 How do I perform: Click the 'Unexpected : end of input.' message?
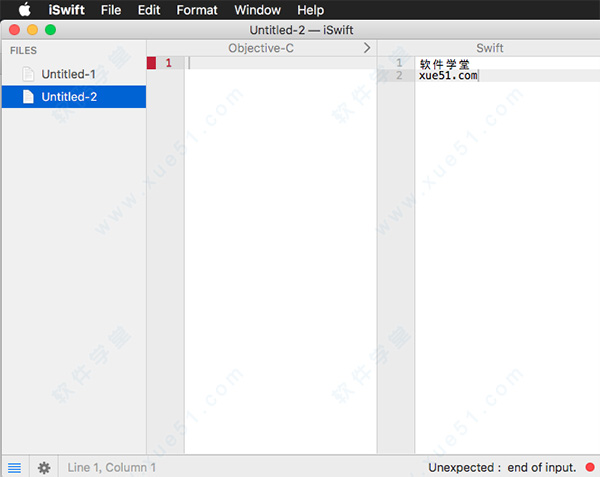click(x=502, y=467)
